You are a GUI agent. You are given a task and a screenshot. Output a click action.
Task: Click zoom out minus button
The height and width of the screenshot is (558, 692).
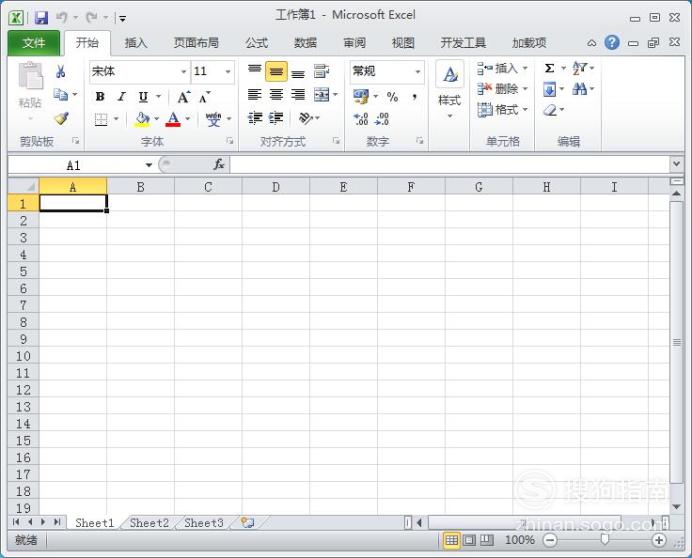click(x=550, y=540)
